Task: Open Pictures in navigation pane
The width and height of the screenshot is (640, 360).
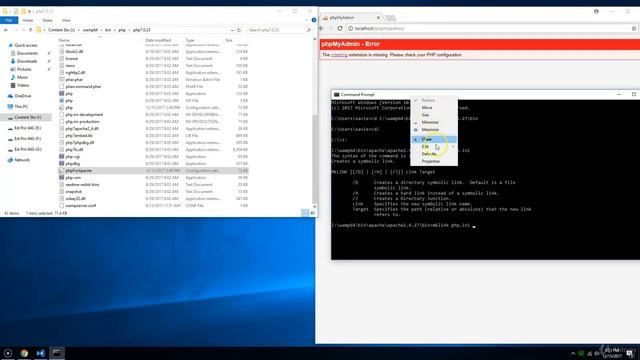Action: click(24, 69)
